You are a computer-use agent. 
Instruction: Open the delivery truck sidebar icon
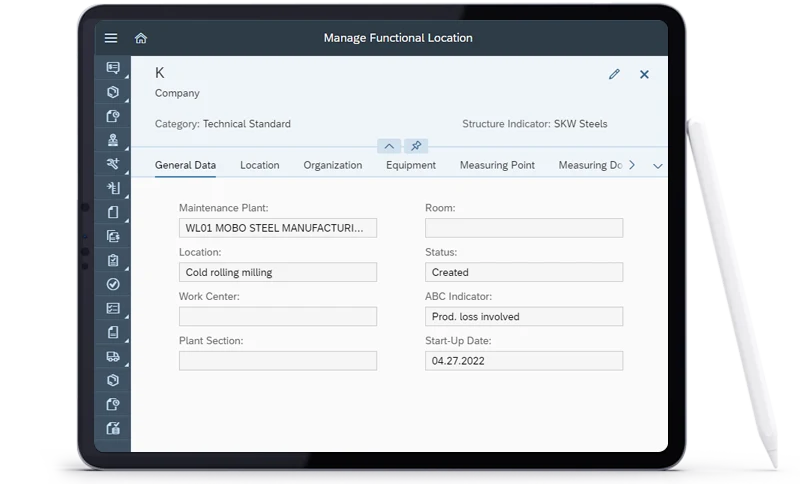[x=113, y=356]
